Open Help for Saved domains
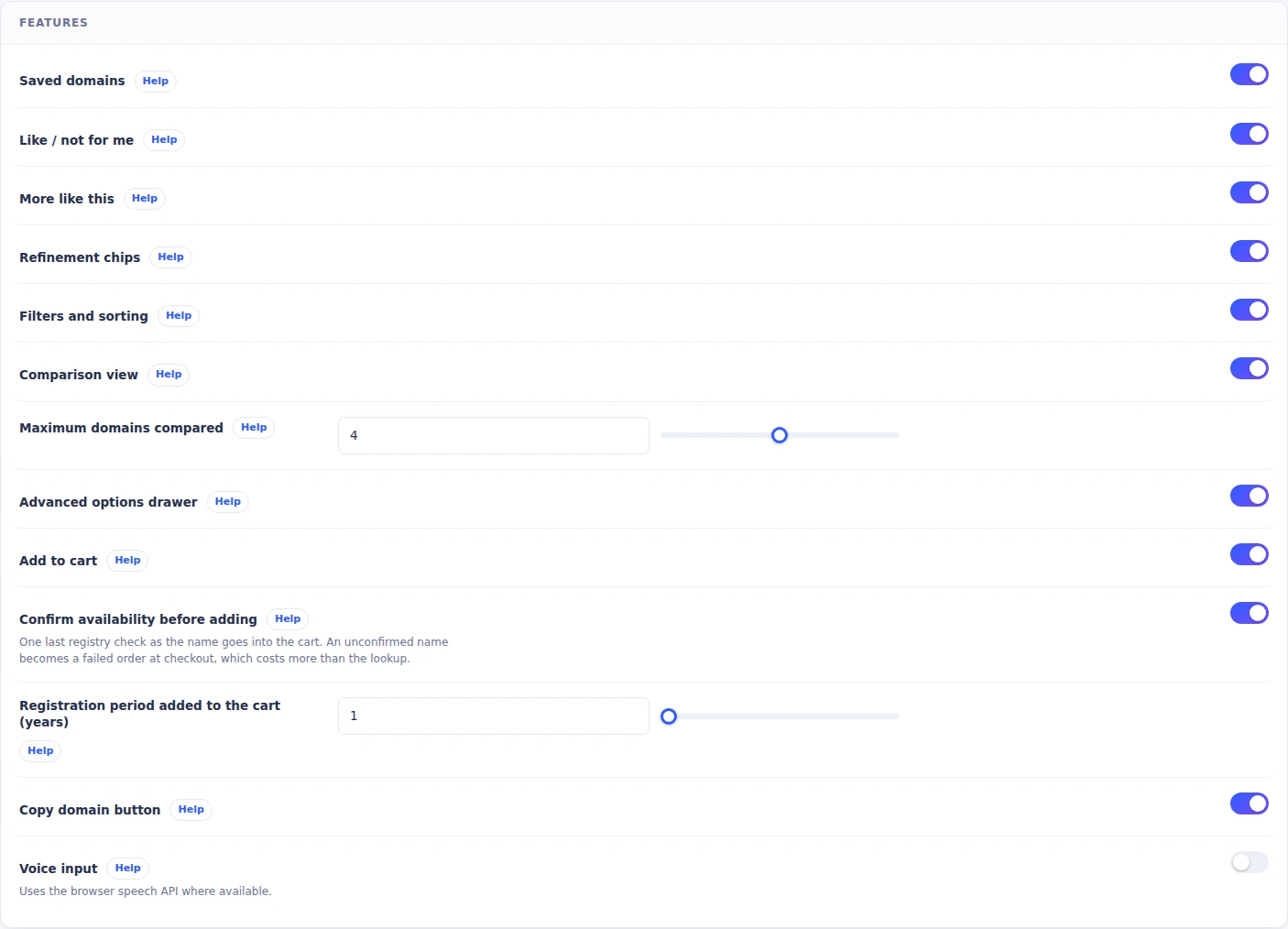The width and height of the screenshot is (1288, 929). [x=156, y=81]
